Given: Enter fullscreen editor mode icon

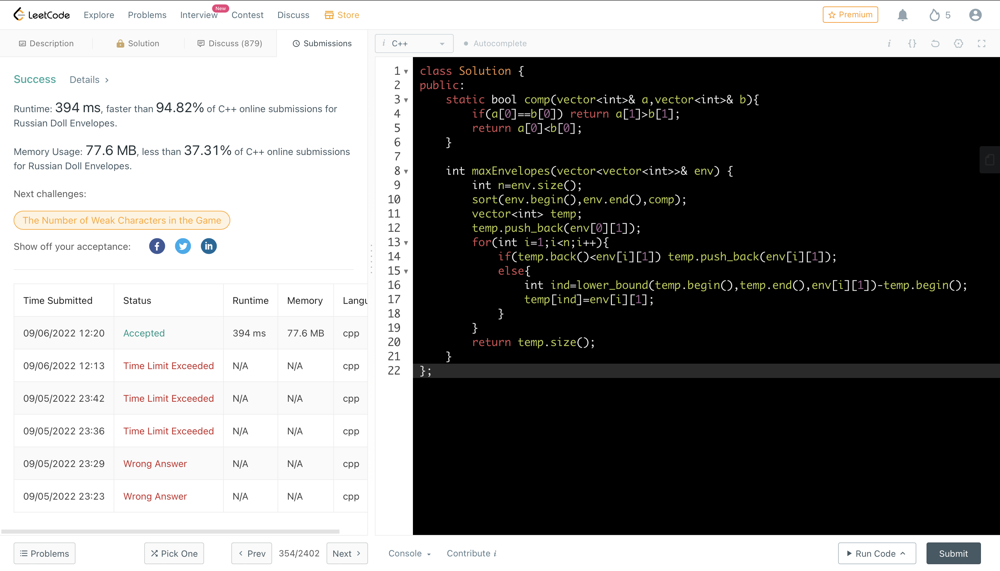Looking at the screenshot, I should (981, 44).
